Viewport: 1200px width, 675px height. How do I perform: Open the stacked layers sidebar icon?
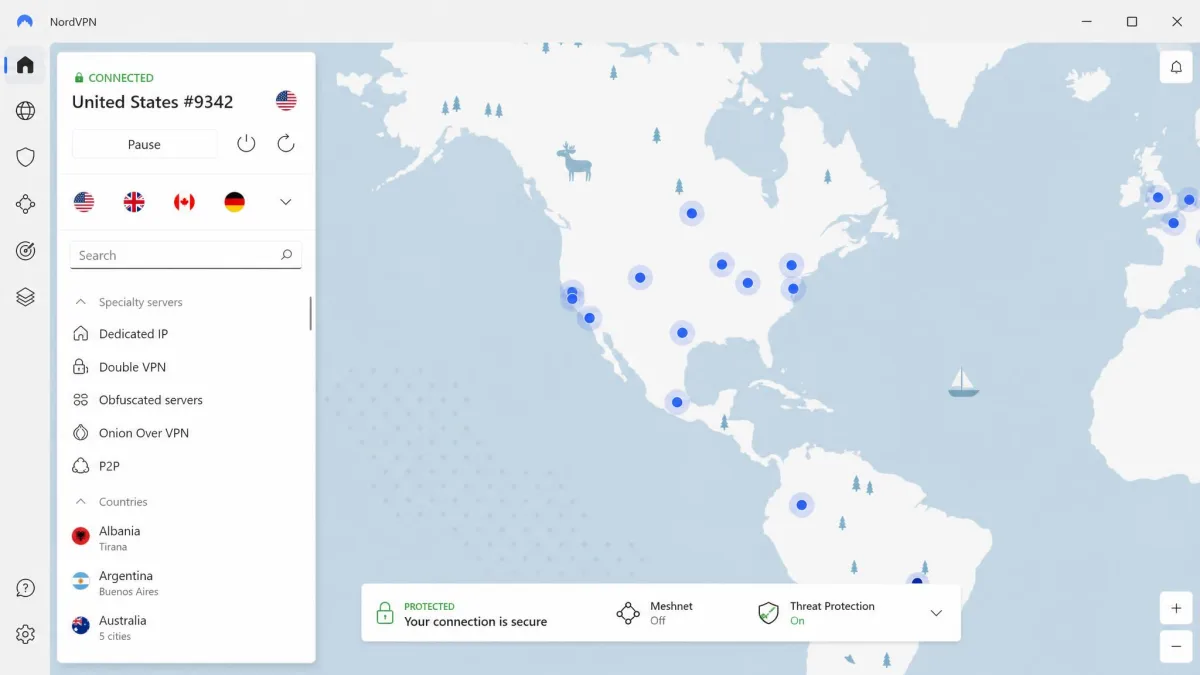(x=25, y=297)
